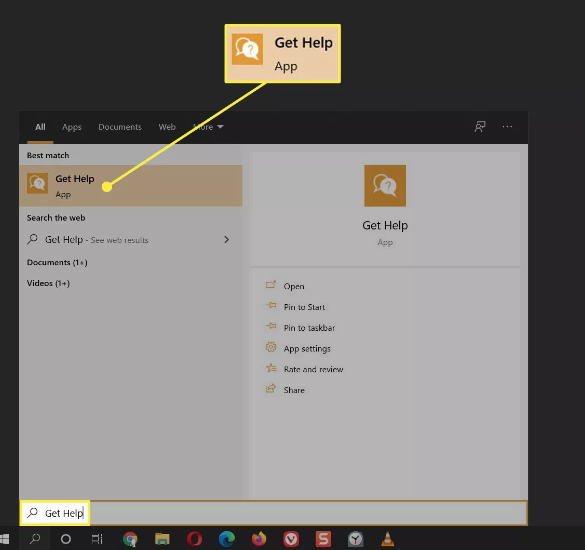Viewport: 585px width, 550px height.
Task: Open the clock app icon on taskbar
Action: click(356, 539)
